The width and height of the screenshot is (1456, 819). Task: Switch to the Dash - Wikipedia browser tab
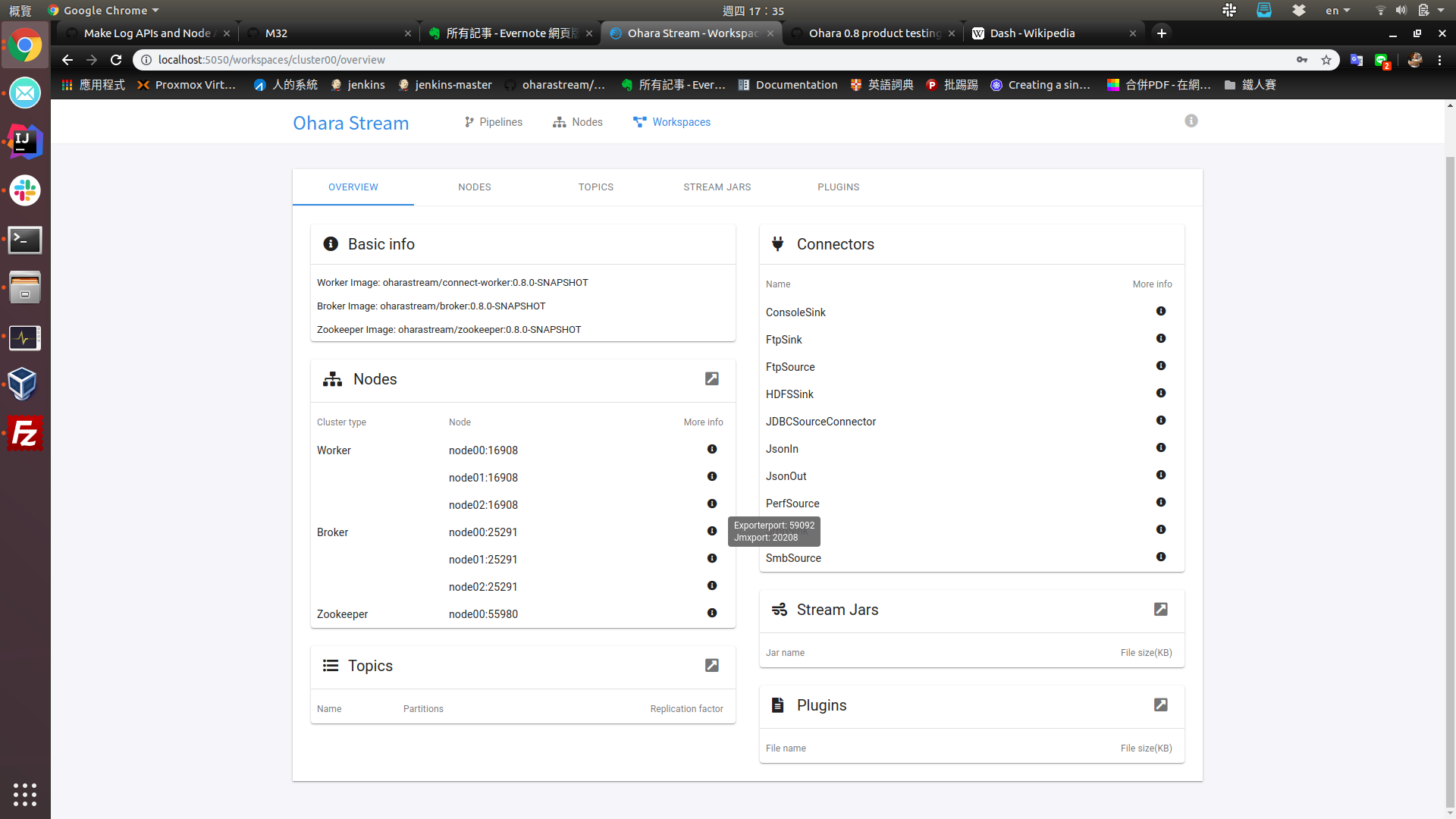(x=1053, y=33)
